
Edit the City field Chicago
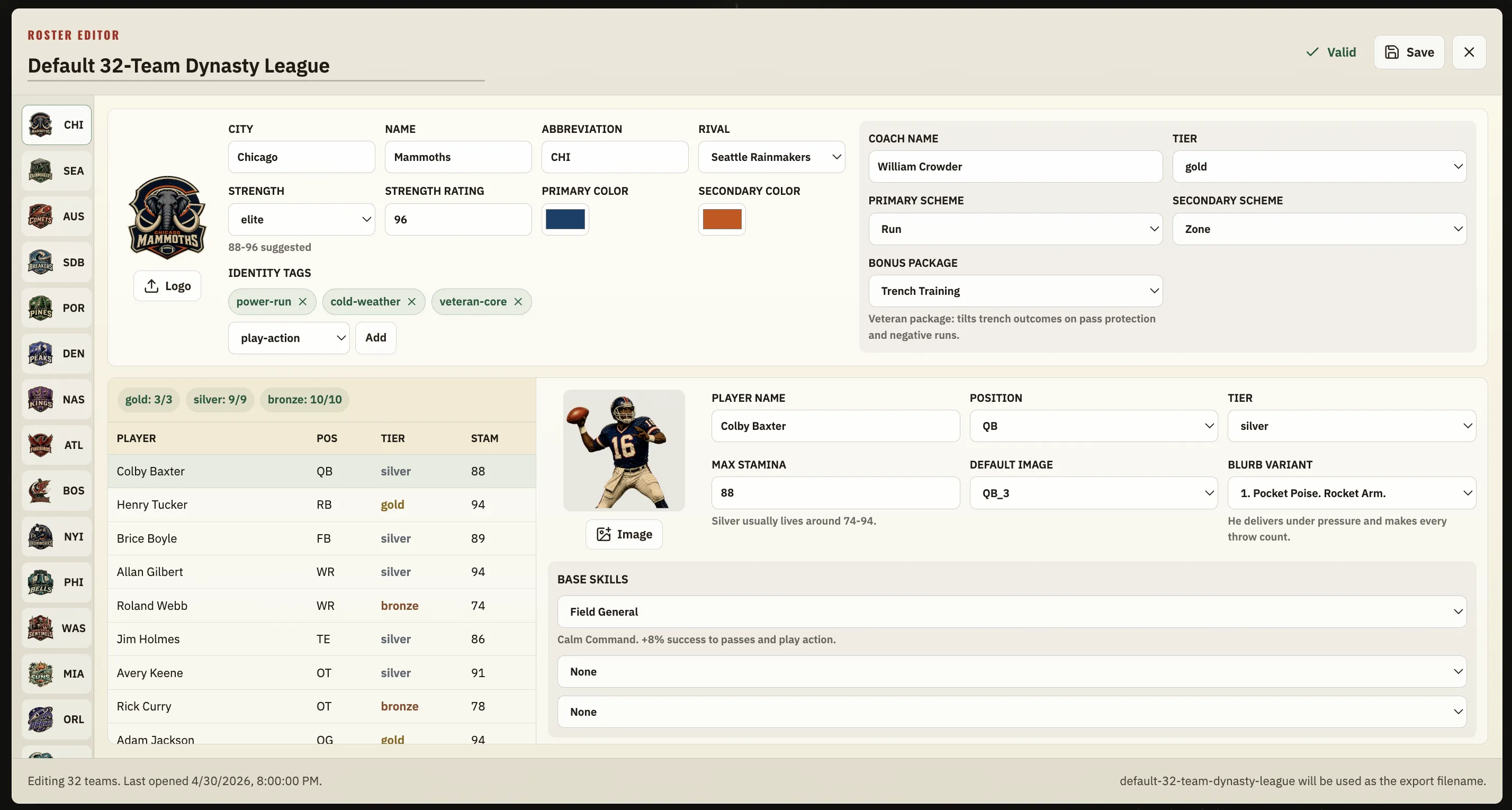click(x=302, y=157)
